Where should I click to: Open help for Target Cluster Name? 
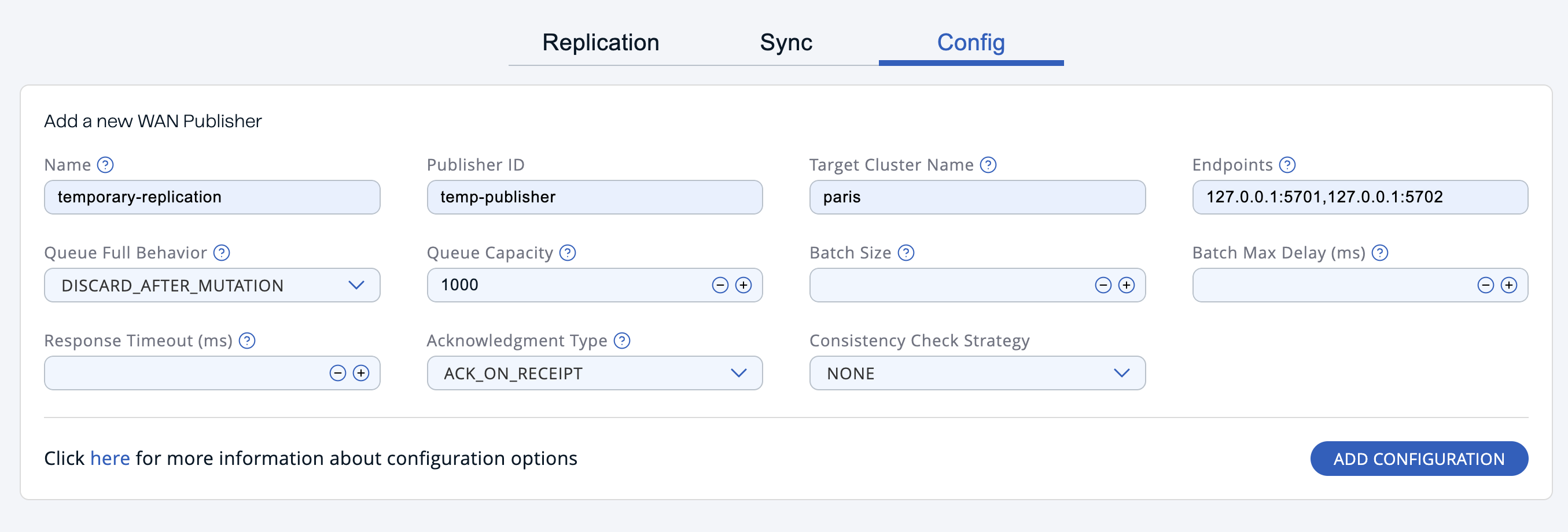click(x=988, y=164)
